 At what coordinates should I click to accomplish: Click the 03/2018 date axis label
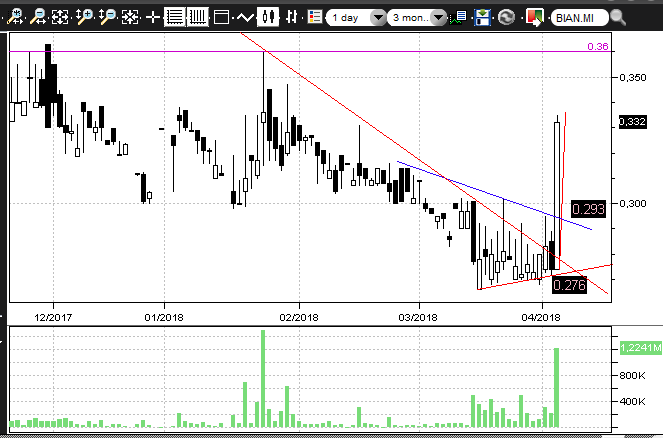(418, 317)
